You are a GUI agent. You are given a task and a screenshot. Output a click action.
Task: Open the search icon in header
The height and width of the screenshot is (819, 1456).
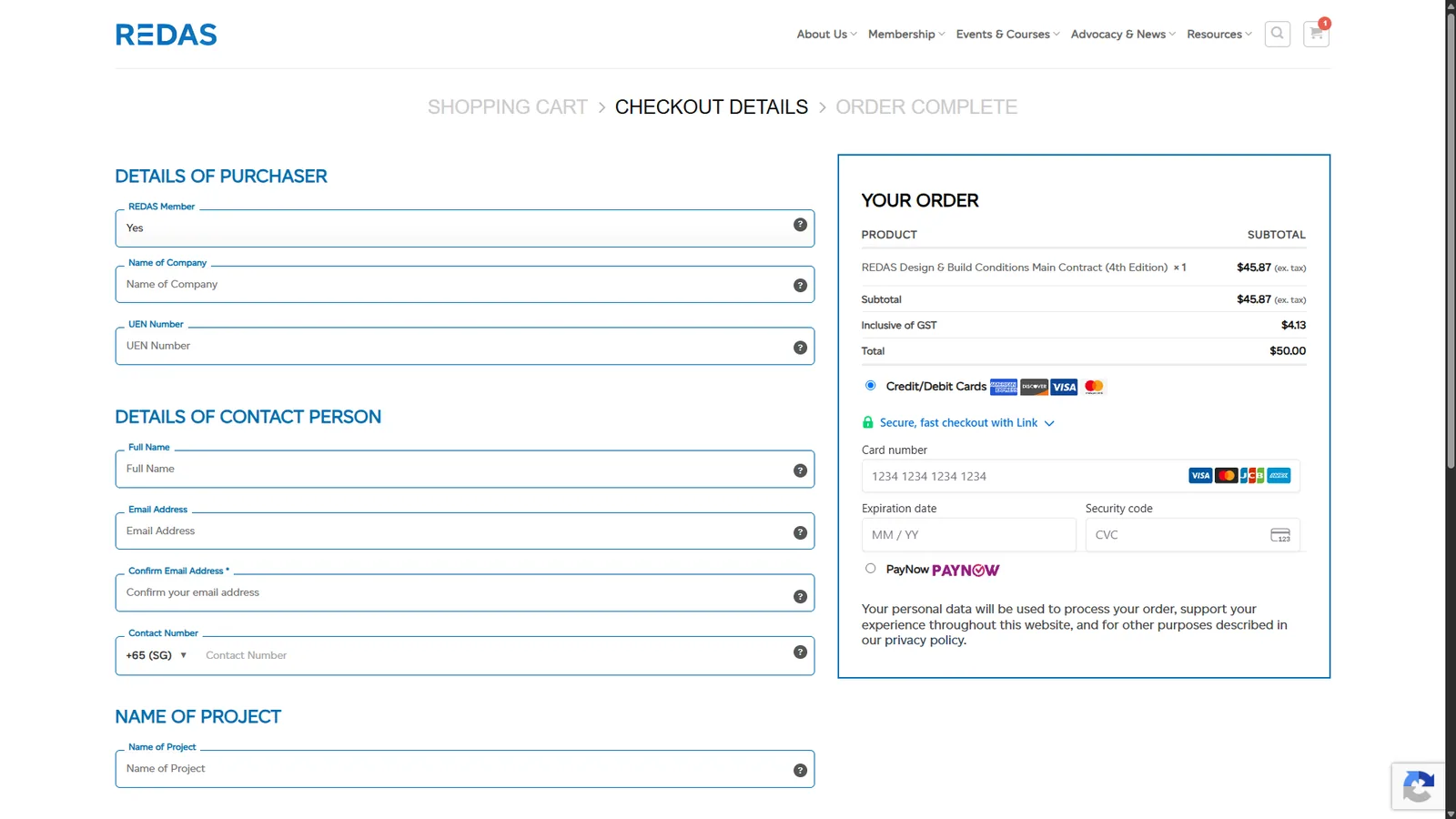pyautogui.click(x=1277, y=34)
